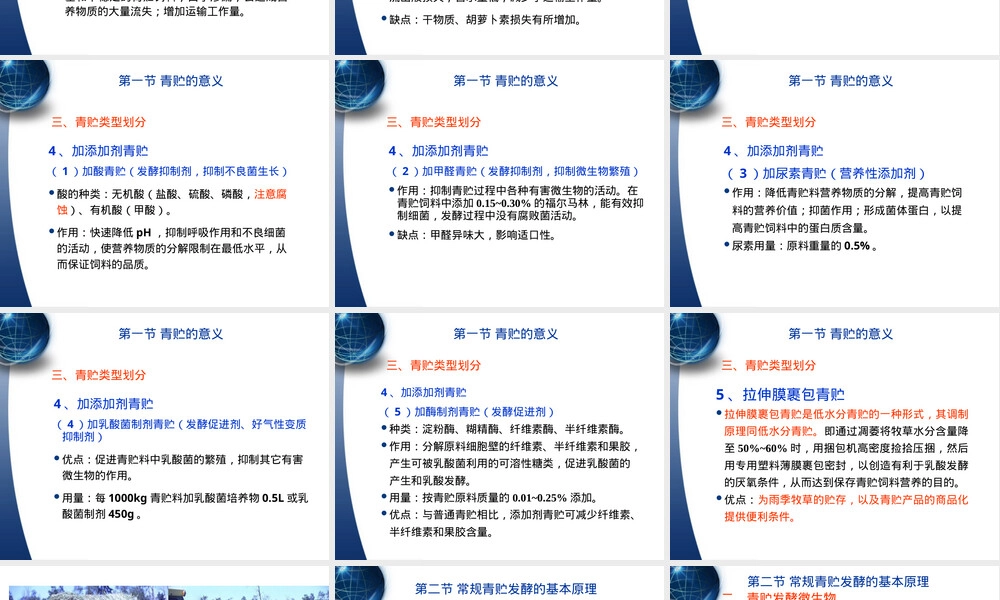
Task: Click bullet 用量：每 1000kg 青贮料
Action: pos(181,506)
